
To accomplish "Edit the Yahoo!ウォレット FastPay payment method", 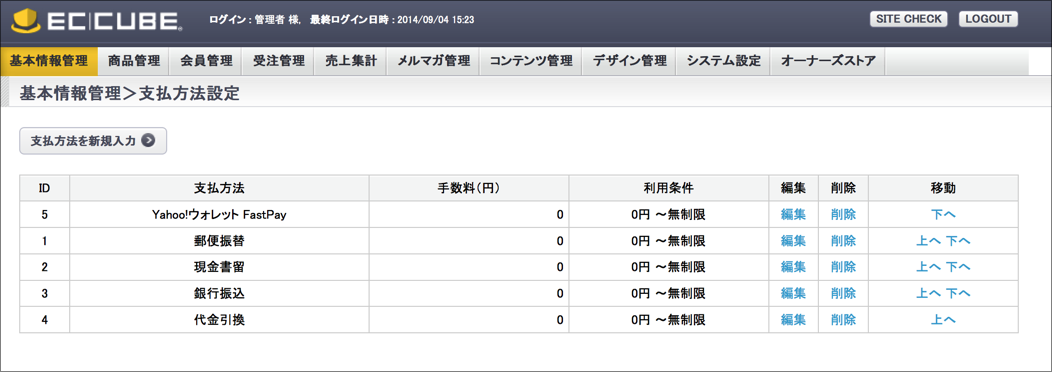I will click(x=793, y=214).
